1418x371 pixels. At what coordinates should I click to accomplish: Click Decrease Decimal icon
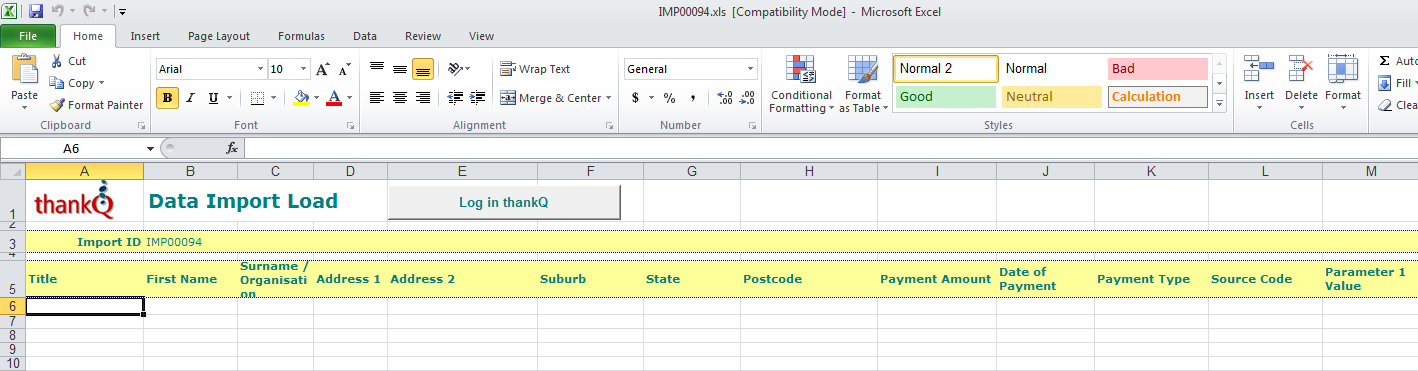point(747,98)
